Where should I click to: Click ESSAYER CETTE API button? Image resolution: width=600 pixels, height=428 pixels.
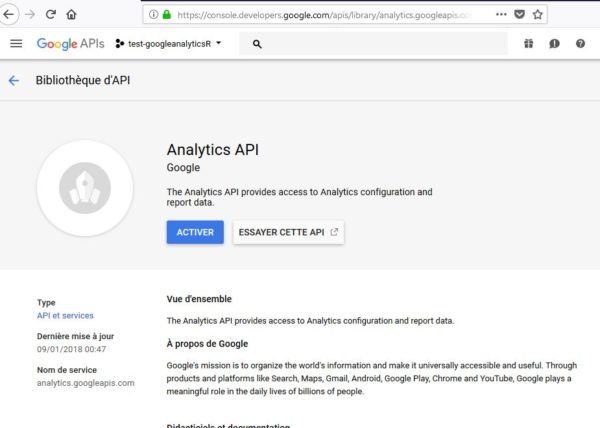pyautogui.click(x=289, y=232)
